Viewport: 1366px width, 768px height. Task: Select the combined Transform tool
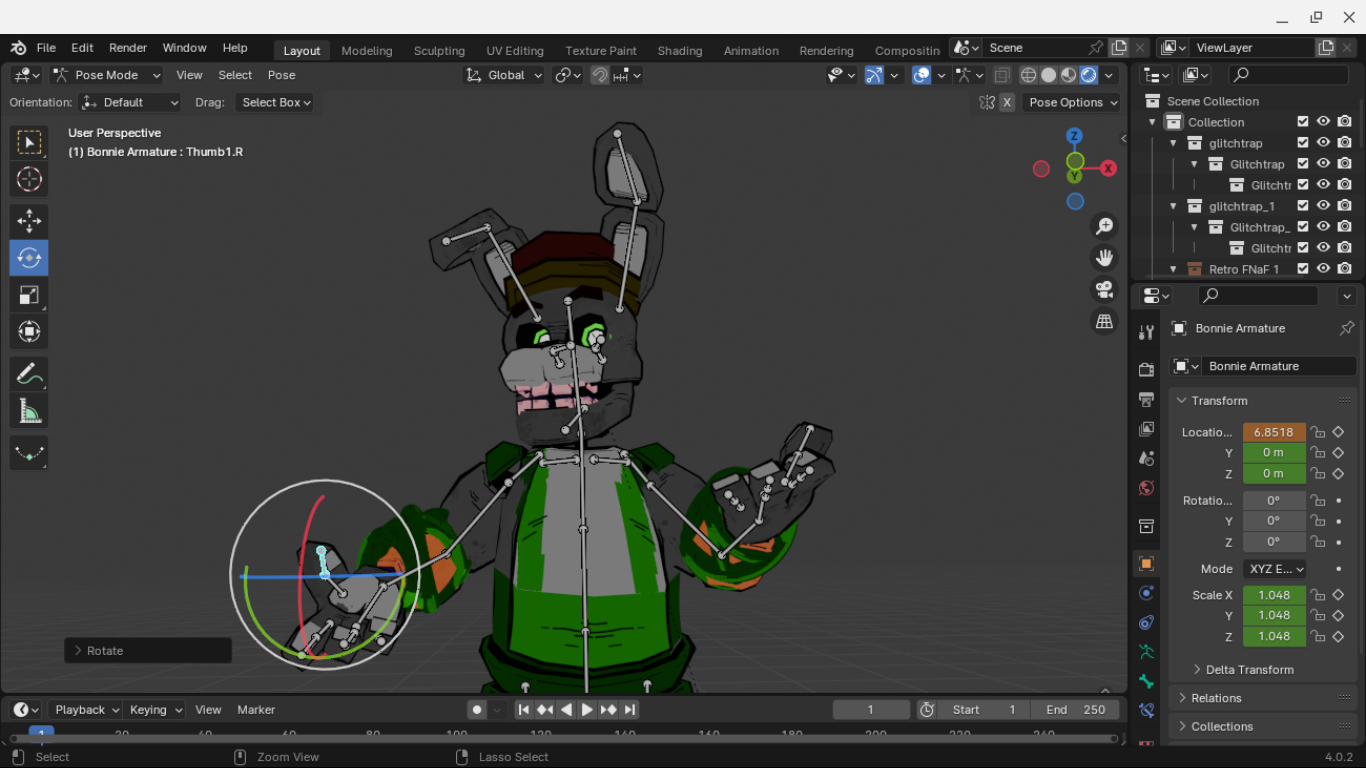pos(29,332)
